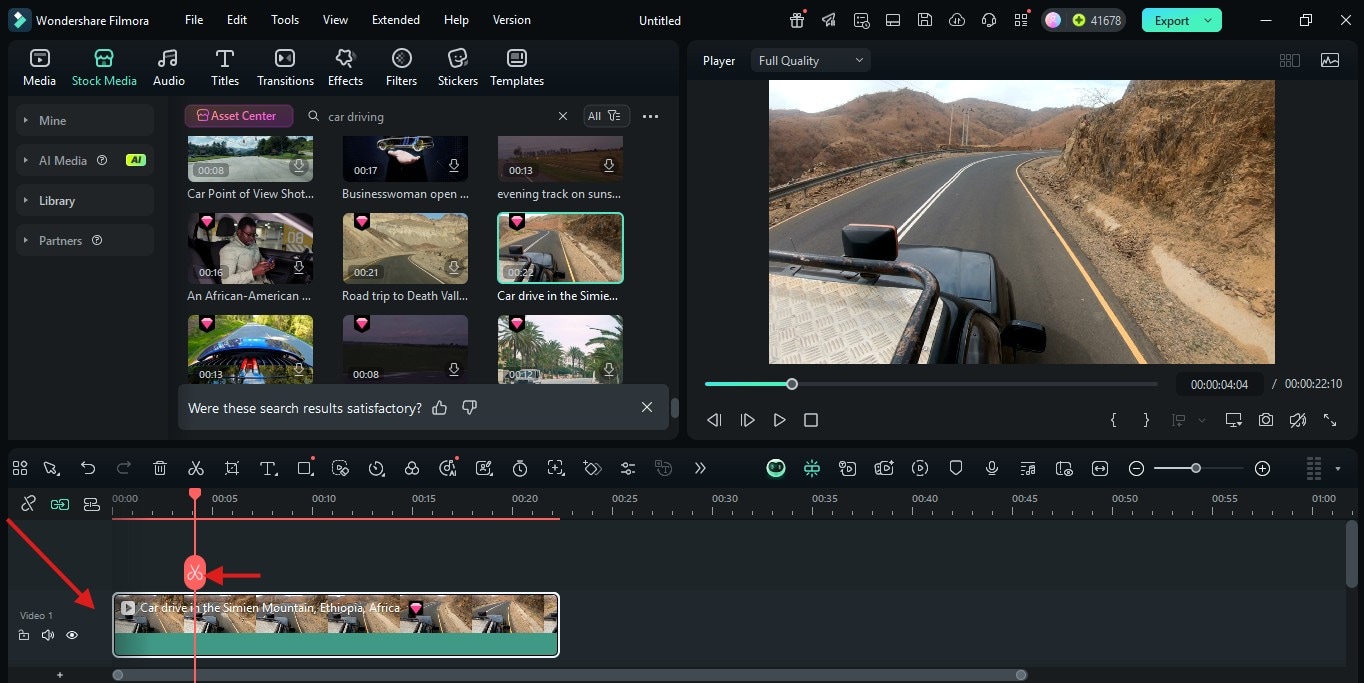Open the Full Quality dropdown
The height and width of the screenshot is (683, 1364).
pos(811,60)
